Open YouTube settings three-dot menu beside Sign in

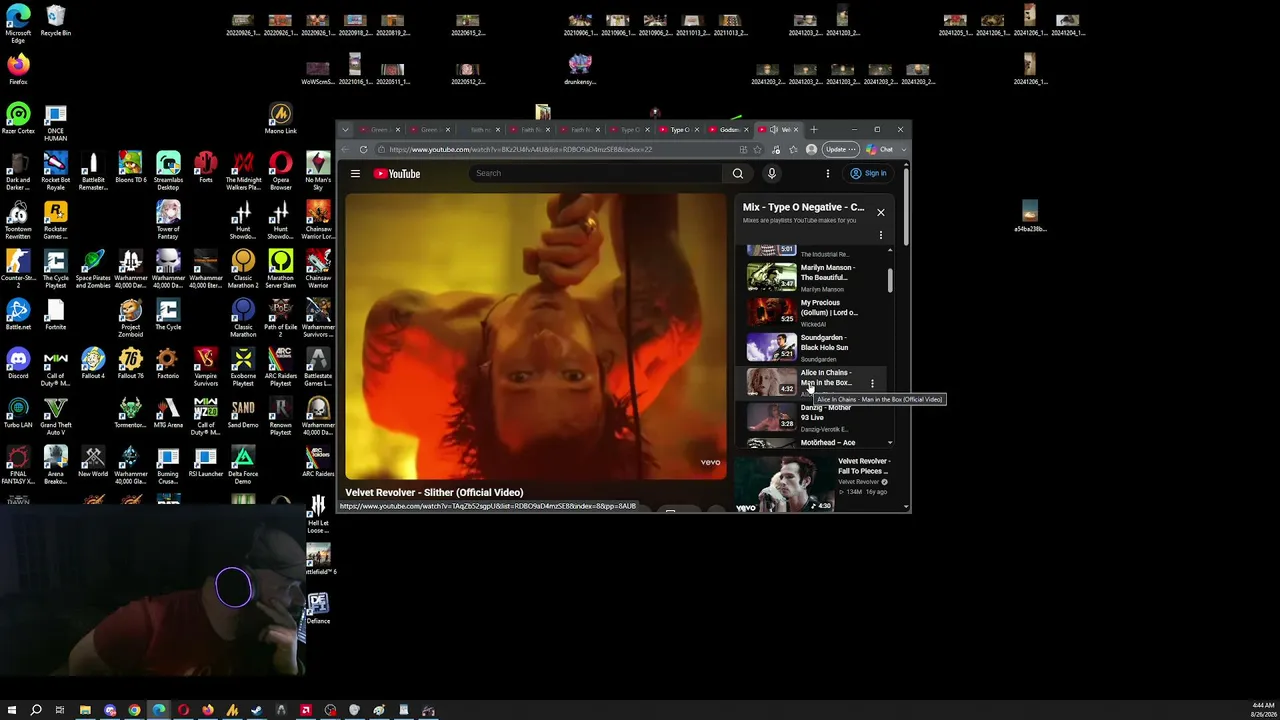click(x=828, y=174)
